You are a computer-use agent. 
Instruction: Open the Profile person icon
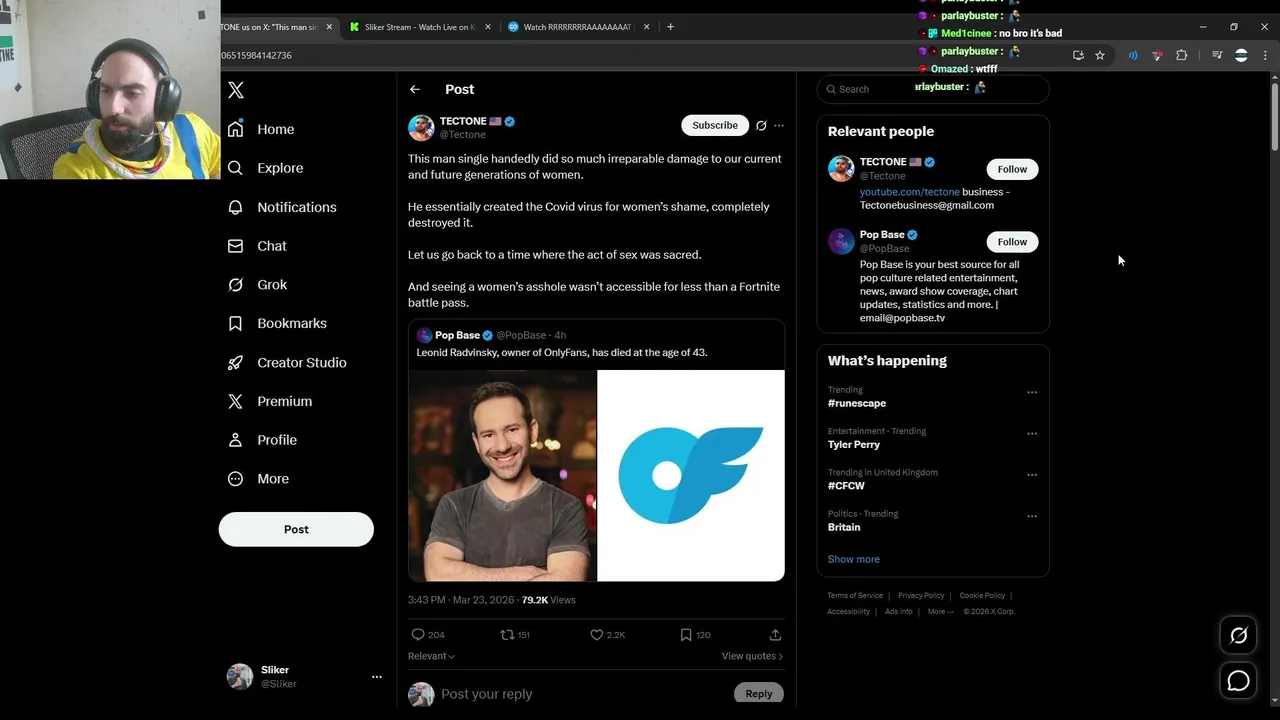235,440
